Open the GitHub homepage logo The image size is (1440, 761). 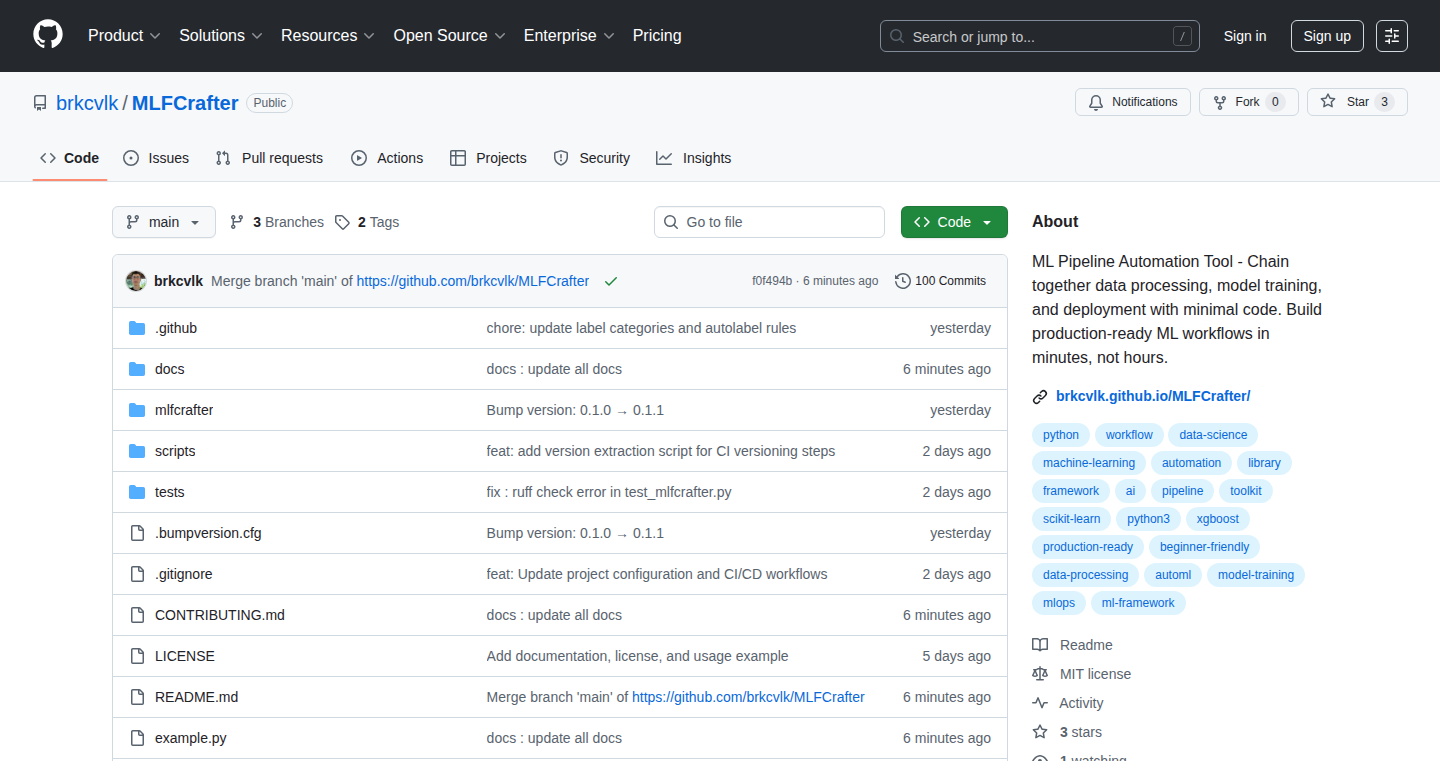[x=48, y=35]
